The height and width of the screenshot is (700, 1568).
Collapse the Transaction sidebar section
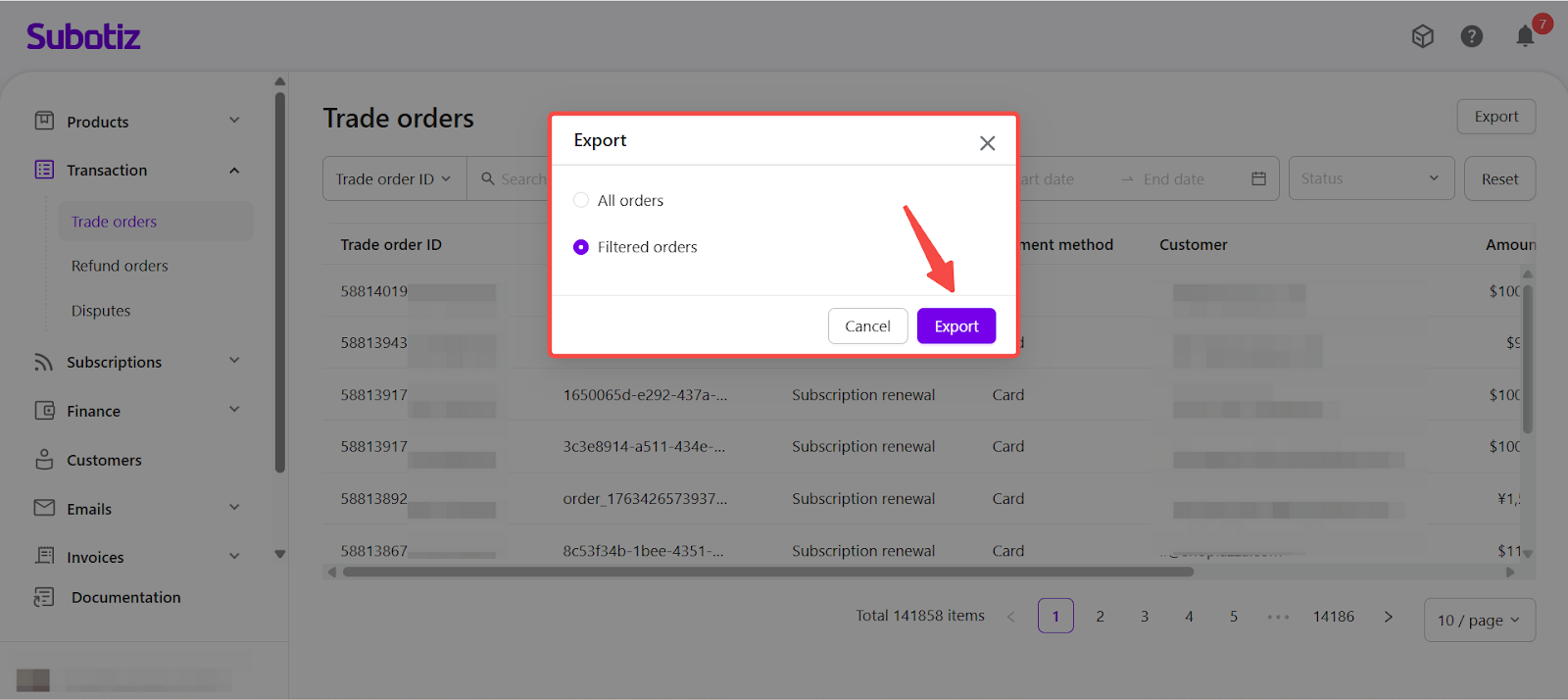point(234,171)
